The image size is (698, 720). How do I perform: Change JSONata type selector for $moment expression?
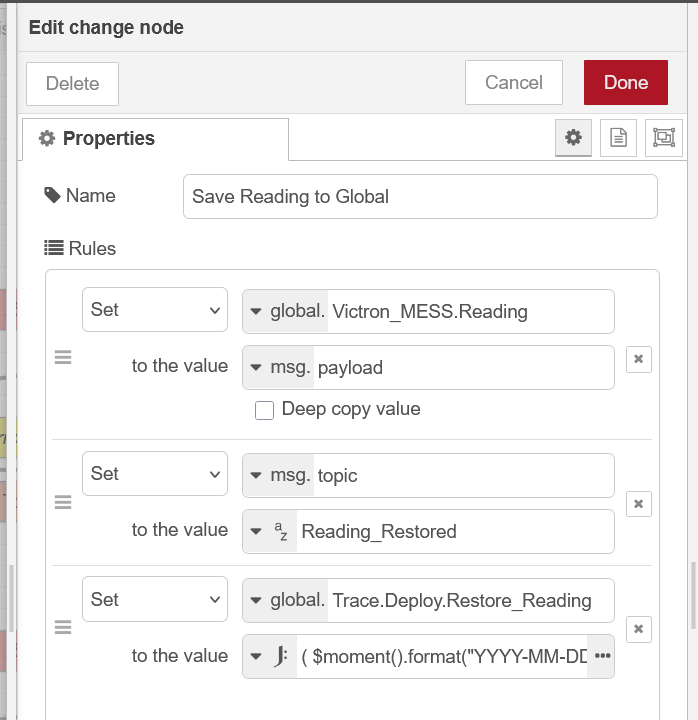point(270,656)
